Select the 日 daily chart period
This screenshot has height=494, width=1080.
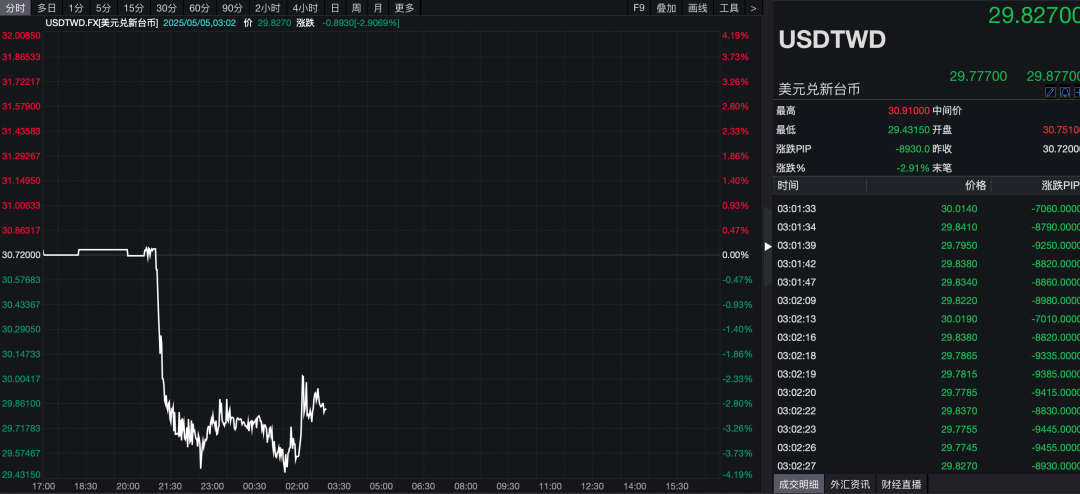pos(335,8)
